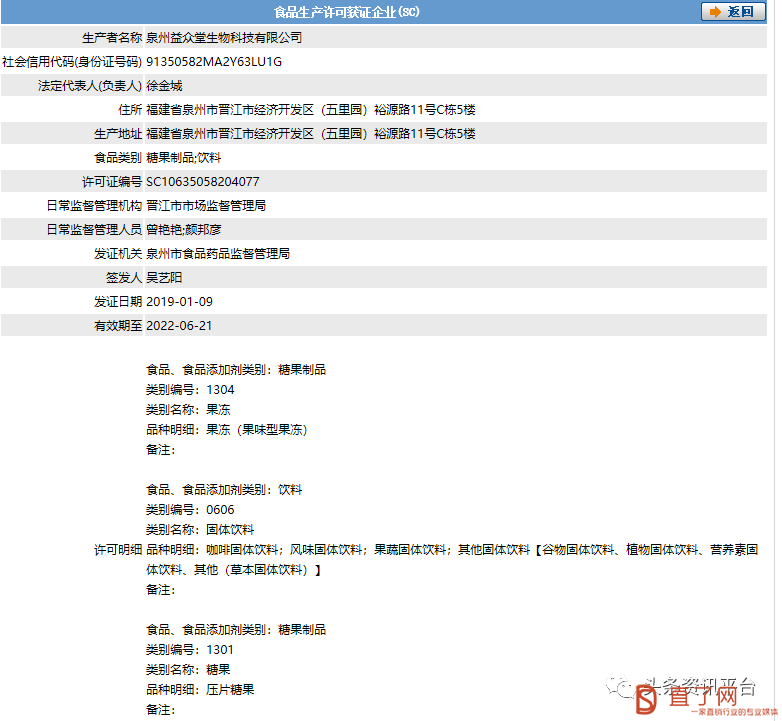Select line 类别名称：糖果
This screenshot has width=782, height=721.
(188, 670)
